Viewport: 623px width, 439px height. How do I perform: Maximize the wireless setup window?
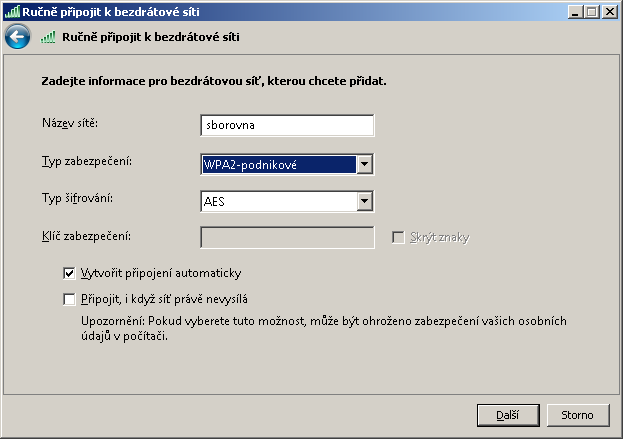tap(593, 11)
